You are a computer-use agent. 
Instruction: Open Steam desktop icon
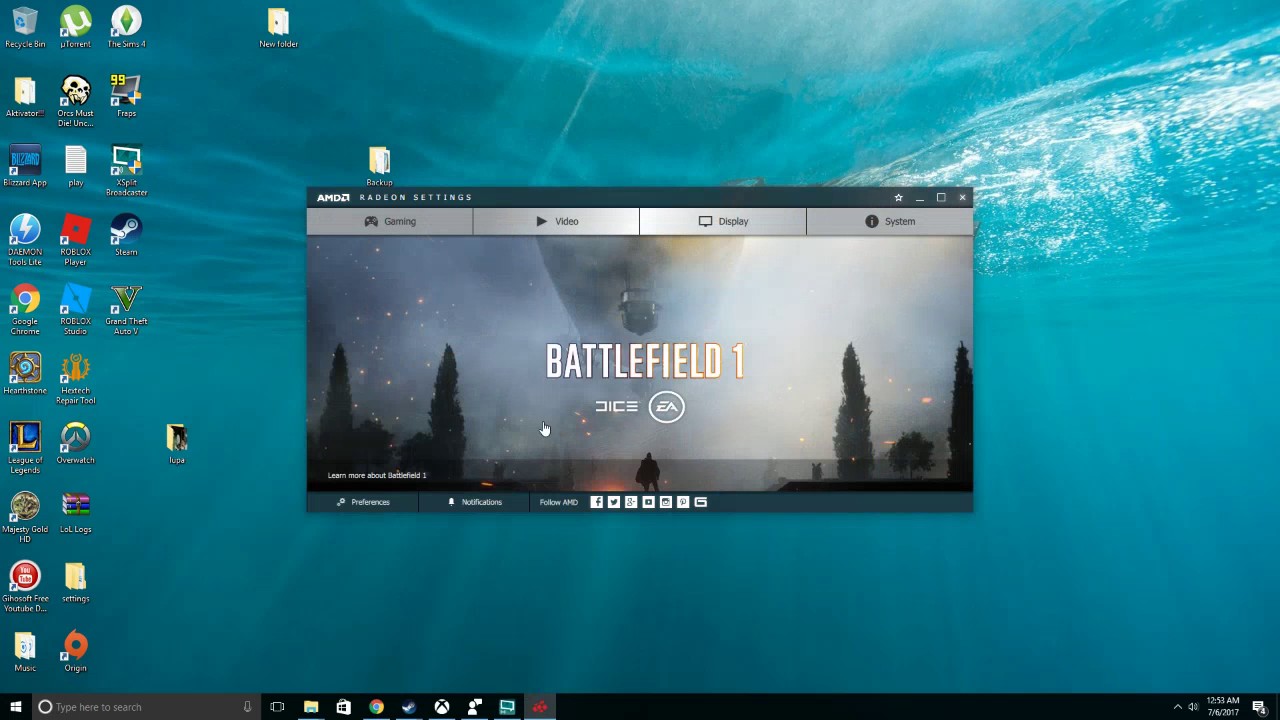click(126, 235)
